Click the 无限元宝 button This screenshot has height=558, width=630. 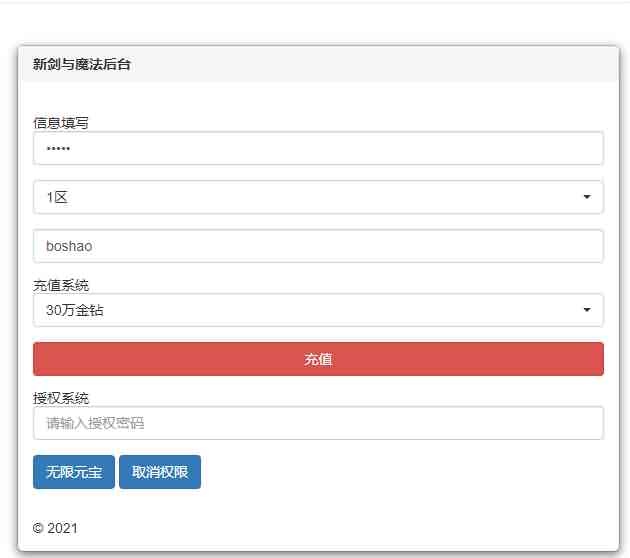click(74, 472)
